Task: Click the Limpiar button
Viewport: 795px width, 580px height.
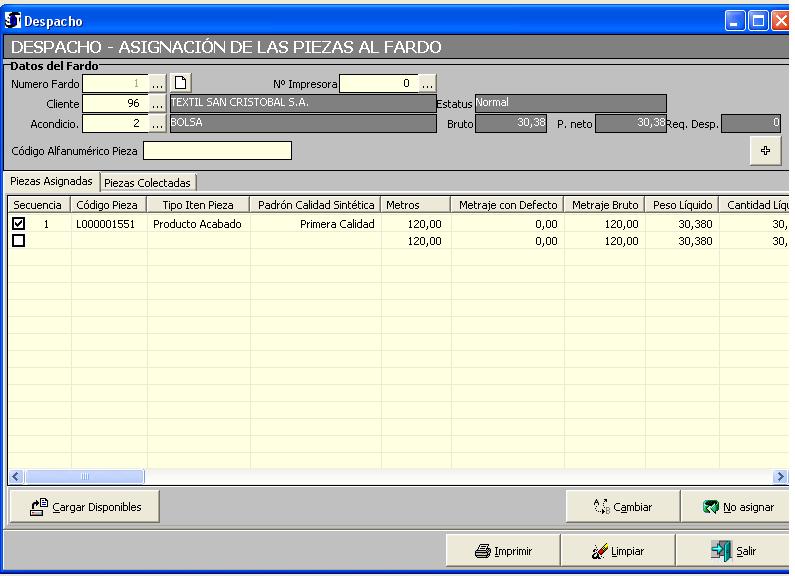Action: point(617,551)
